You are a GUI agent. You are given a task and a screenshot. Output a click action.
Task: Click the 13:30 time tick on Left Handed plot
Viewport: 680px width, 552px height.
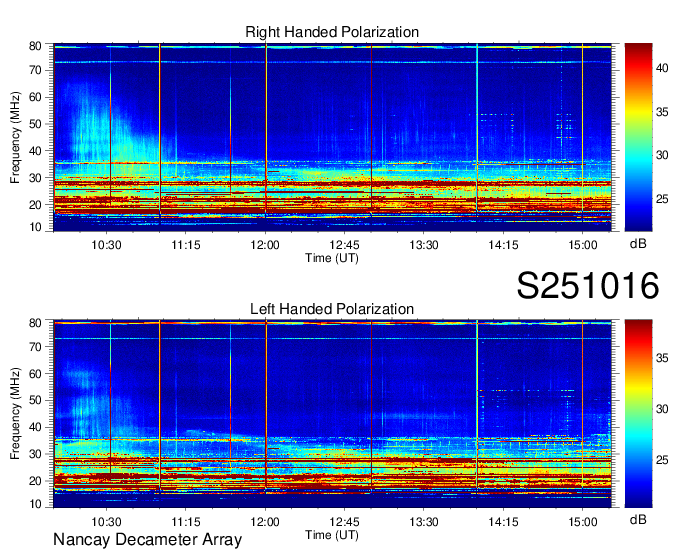click(x=424, y=521)
